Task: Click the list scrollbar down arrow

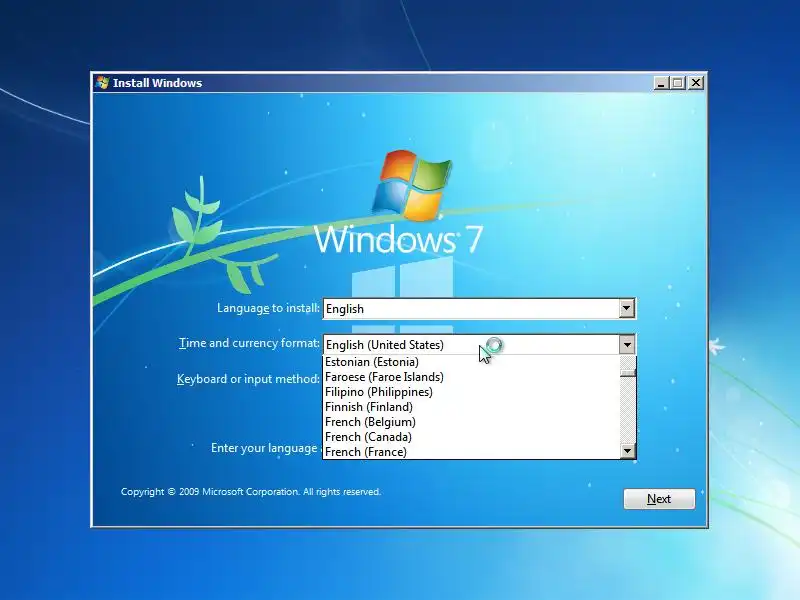Action: (x=627, y=451)
